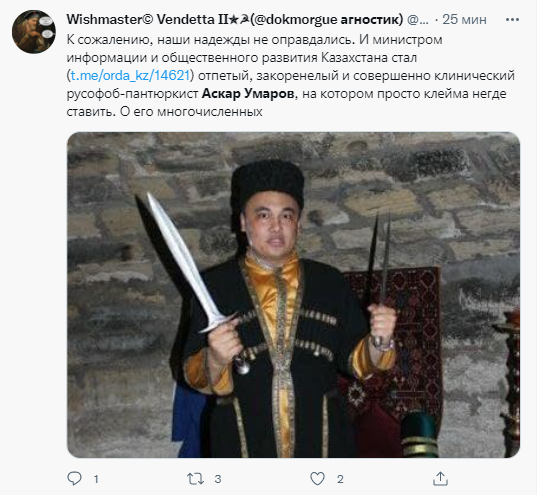
Task: Click the phrase 'О его многочисленных'
Action: pyautogui.click(x=191, y=111)
